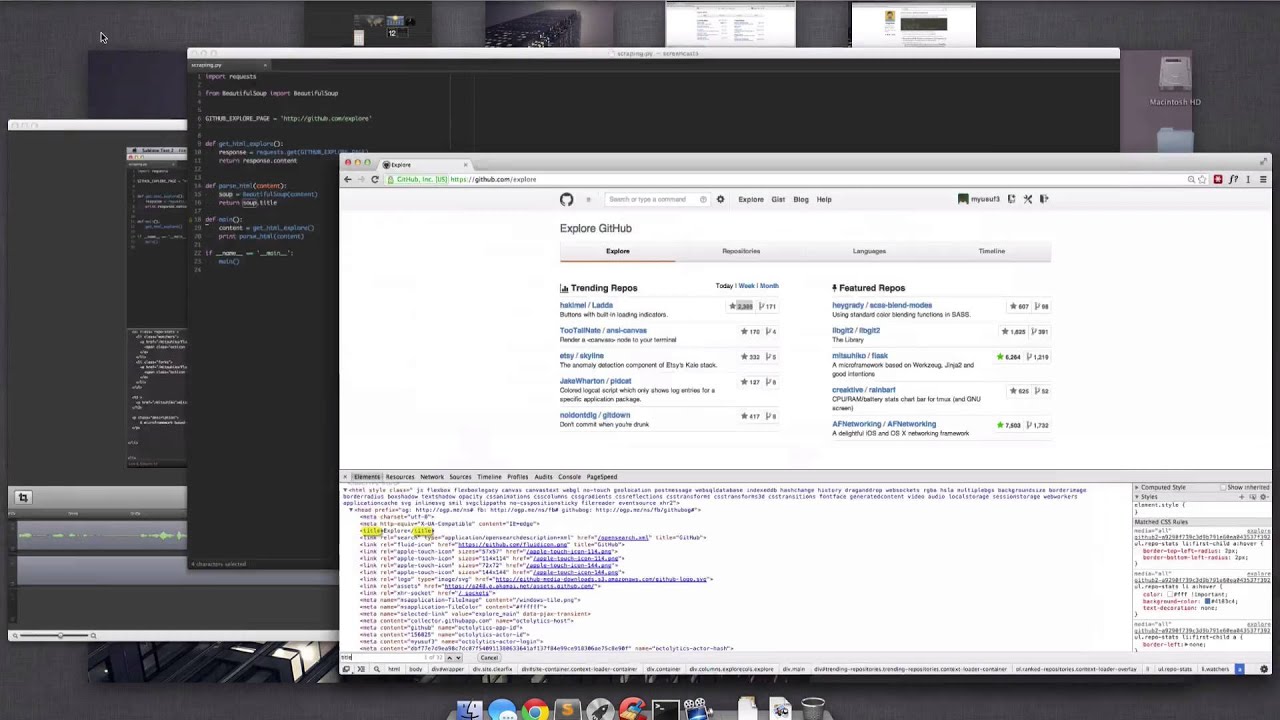Reload the github.com/explore page

[375, 179]
